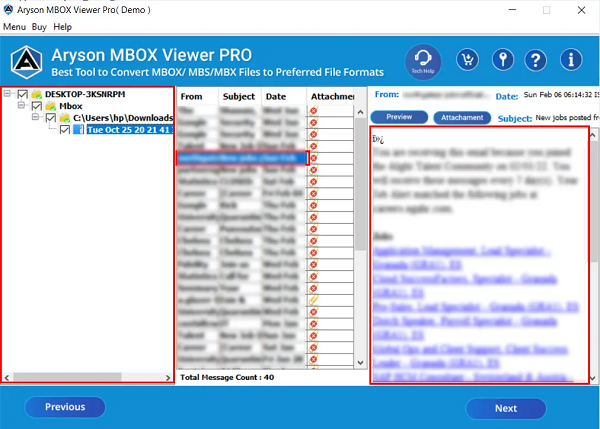Click the Previous button

pyautogui.click(x=65, y=407)
